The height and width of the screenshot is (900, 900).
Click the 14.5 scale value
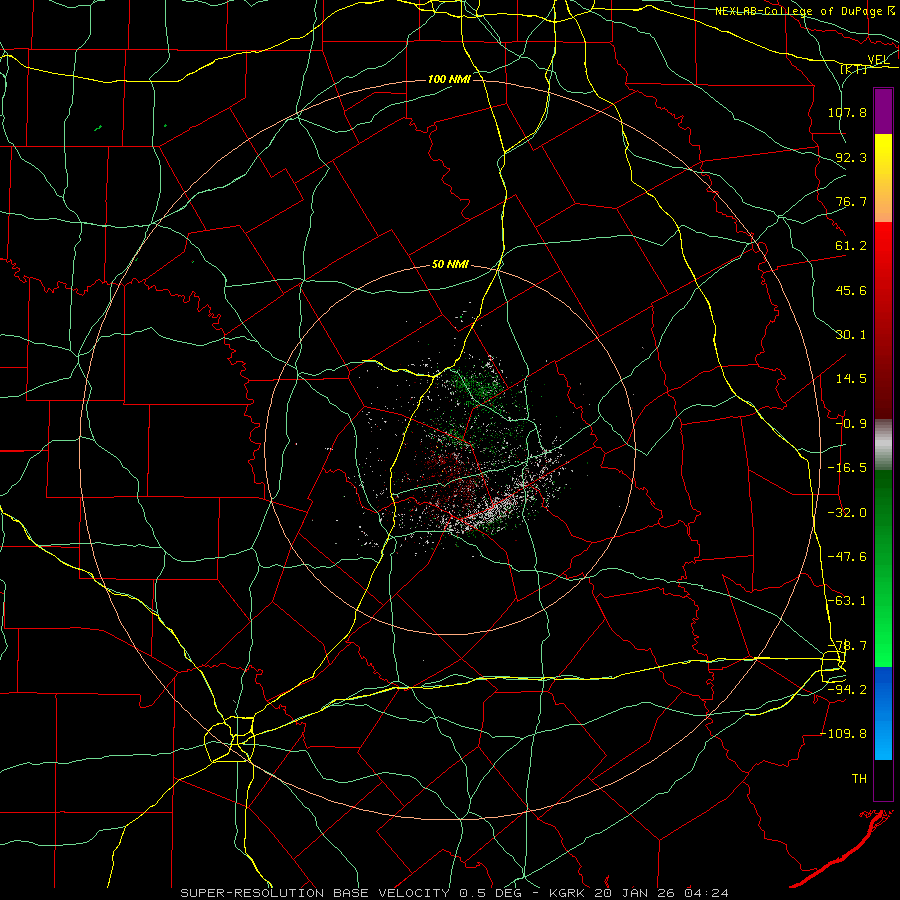click(851, 379)
